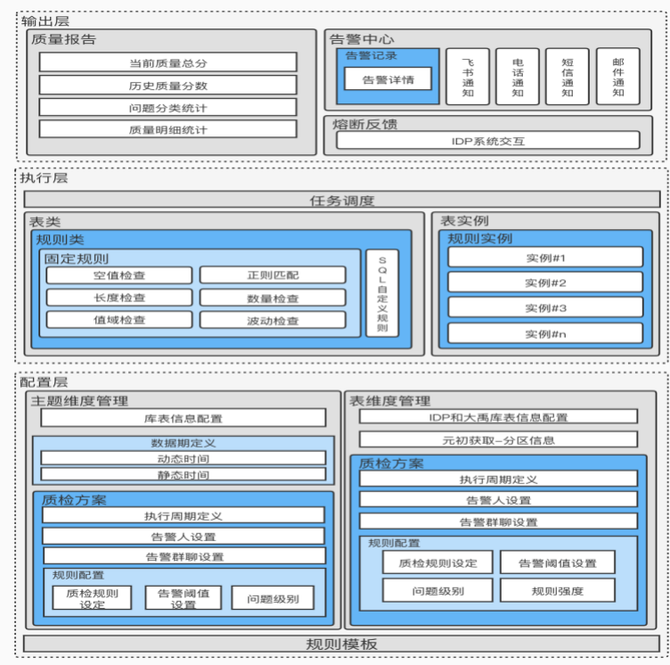Screen dimensions: 670x665
Task: Click the 空值检查 rule box
Action: point(119,275)
